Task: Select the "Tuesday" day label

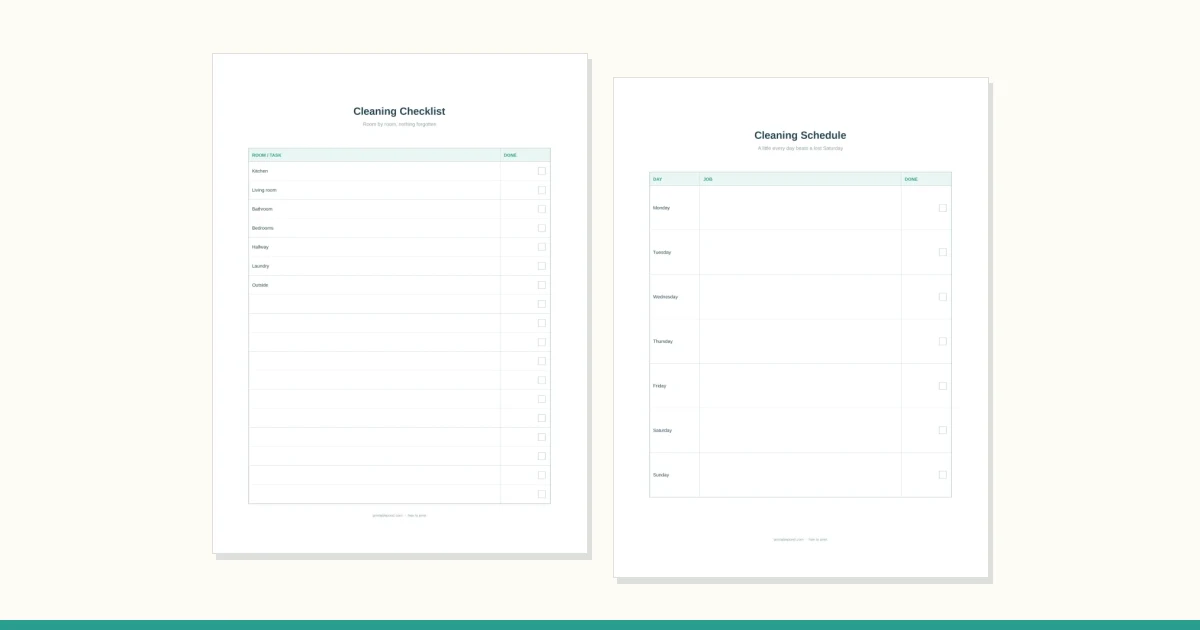Action: [662, 252]
